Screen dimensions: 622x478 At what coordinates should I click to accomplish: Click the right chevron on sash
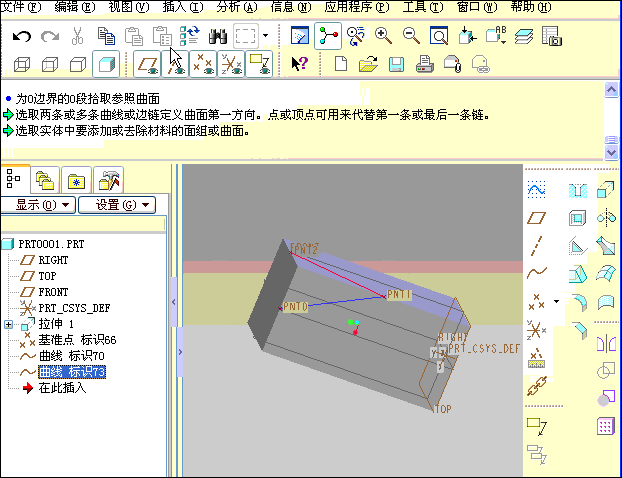pyautogui.click(x=180, y=352)
